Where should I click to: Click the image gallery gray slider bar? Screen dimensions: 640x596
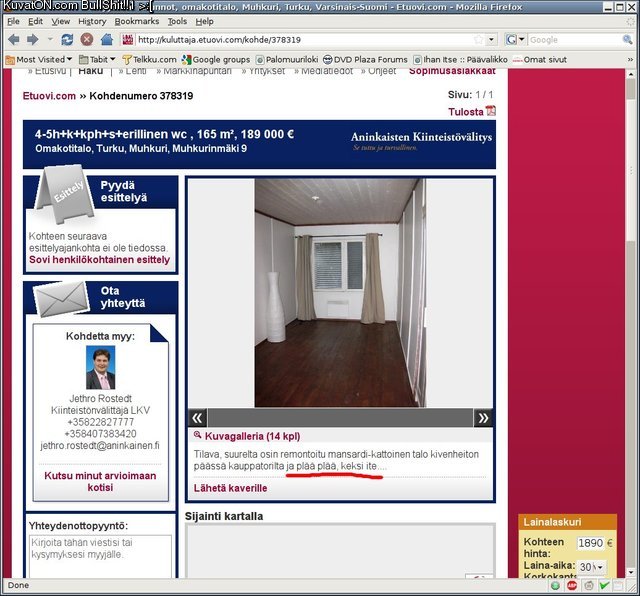tap(340, 418)
